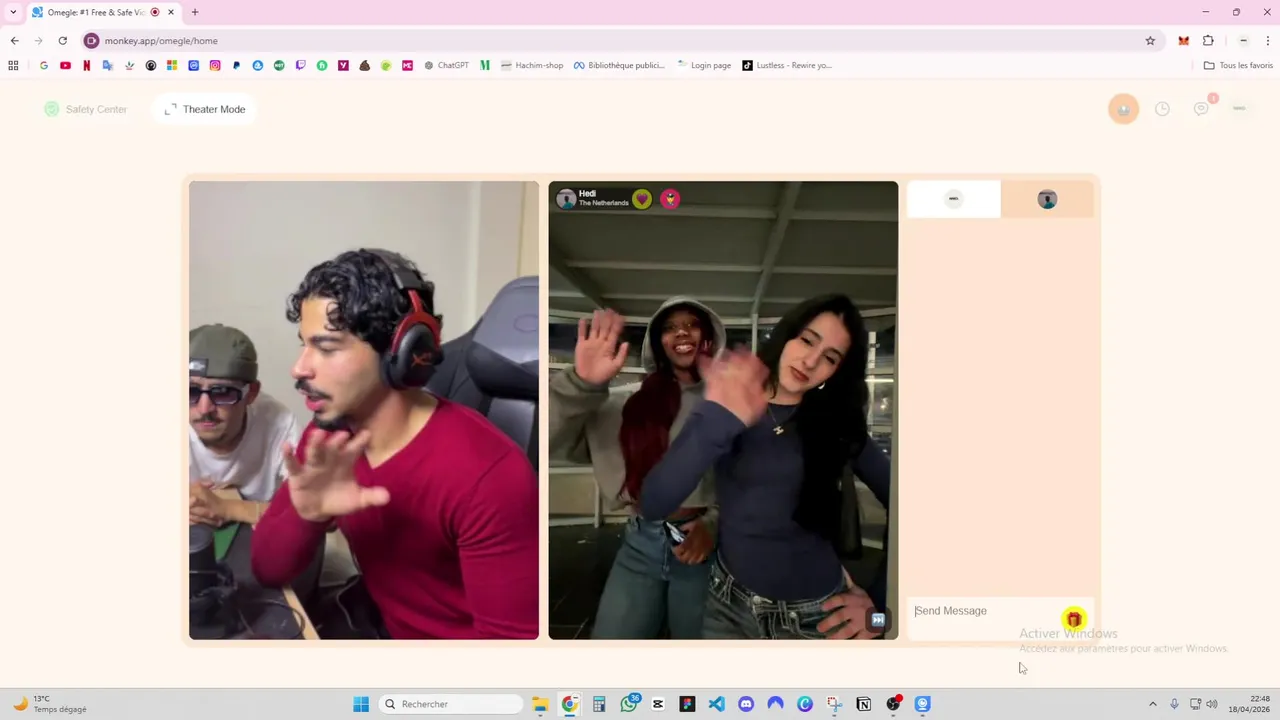
Task: Open the Safety Center
Action: point(86,109)
